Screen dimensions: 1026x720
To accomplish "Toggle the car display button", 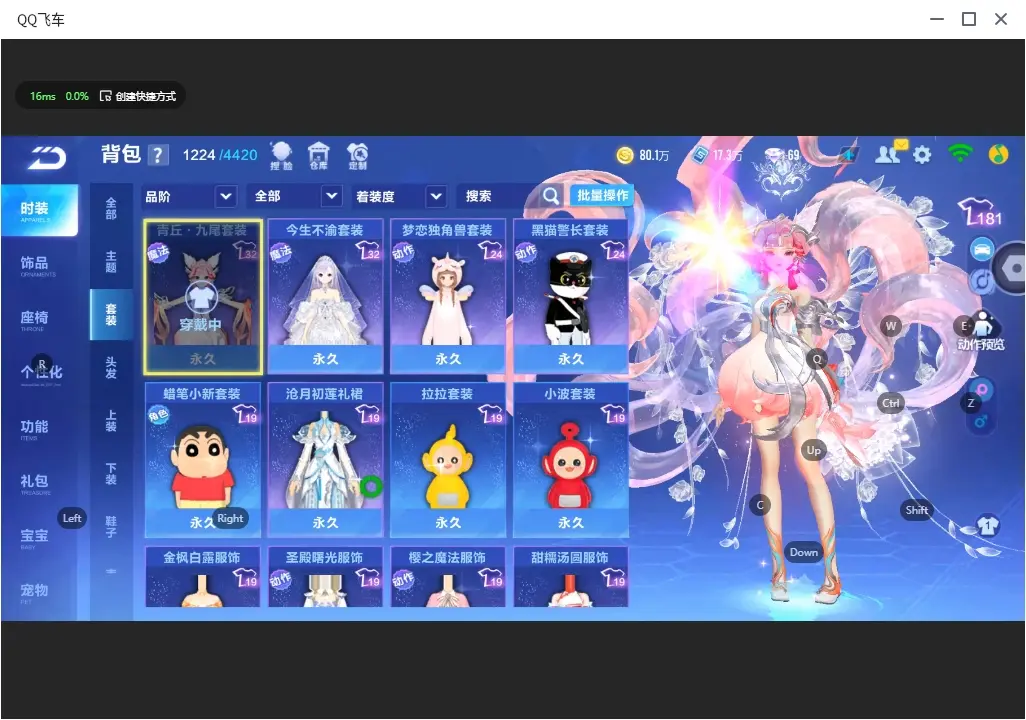I will (982, 249).
